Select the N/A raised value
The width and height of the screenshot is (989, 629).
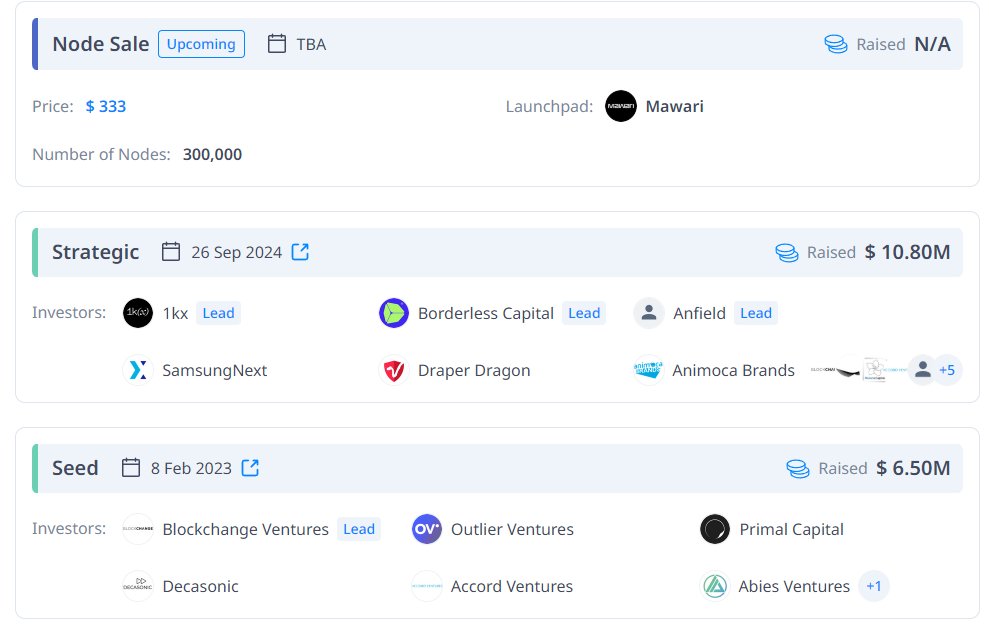pyautogui.click(x=932, y=44)
